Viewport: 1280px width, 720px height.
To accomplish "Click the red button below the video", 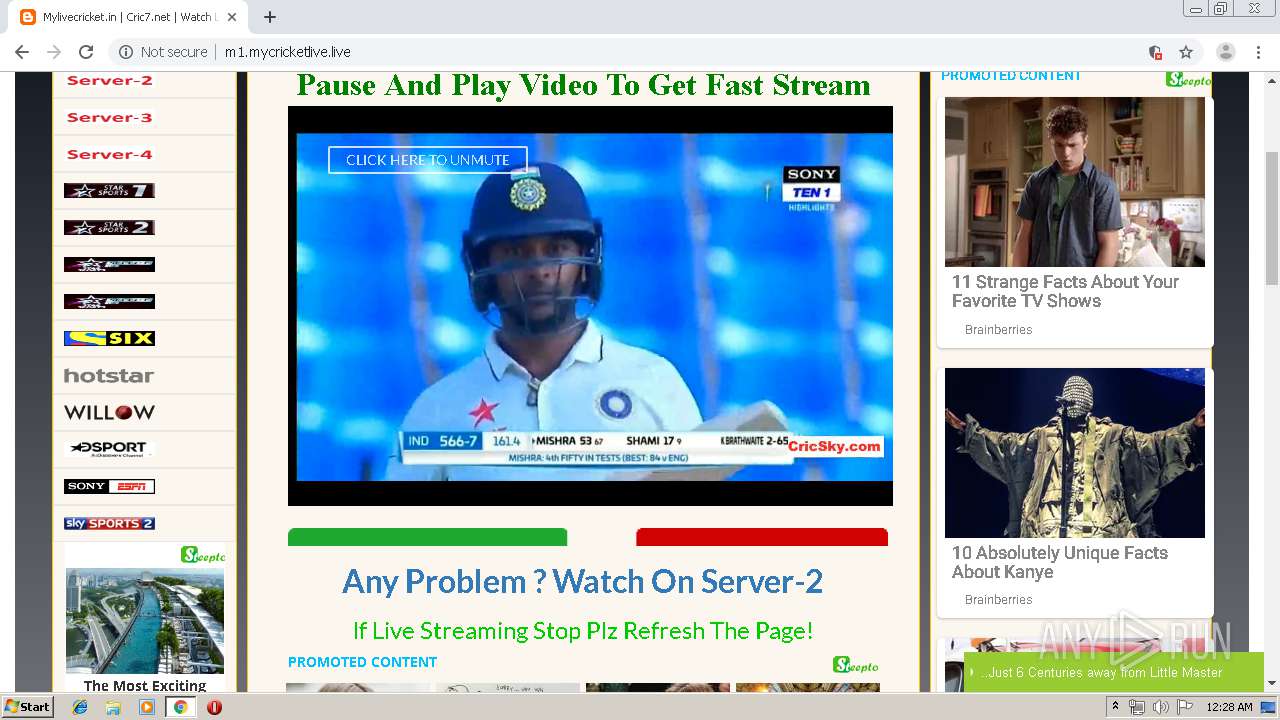I will 762,537.
